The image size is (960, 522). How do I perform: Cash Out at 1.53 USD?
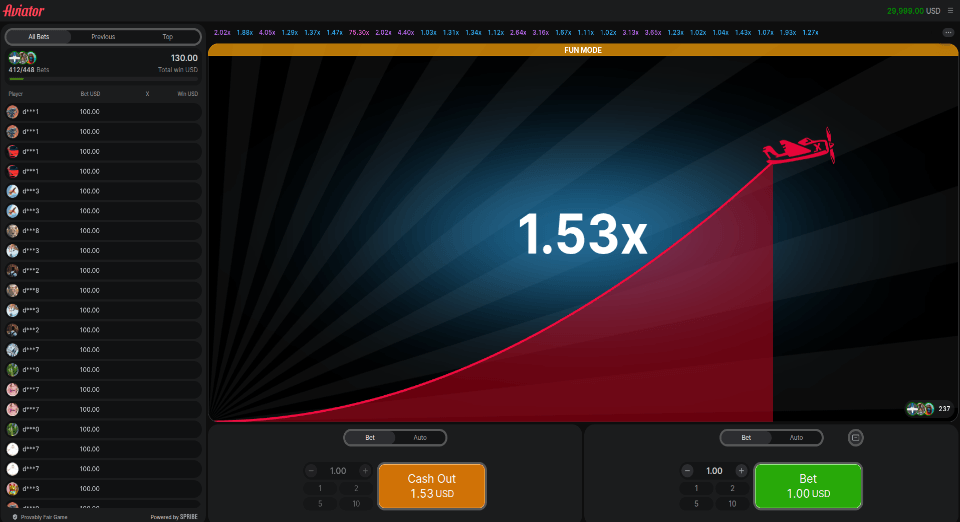(432, 486)
